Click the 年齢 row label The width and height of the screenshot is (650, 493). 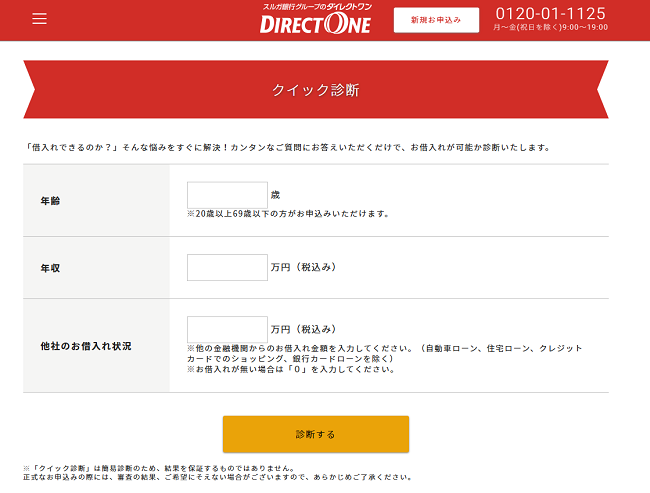coord(50,201)
